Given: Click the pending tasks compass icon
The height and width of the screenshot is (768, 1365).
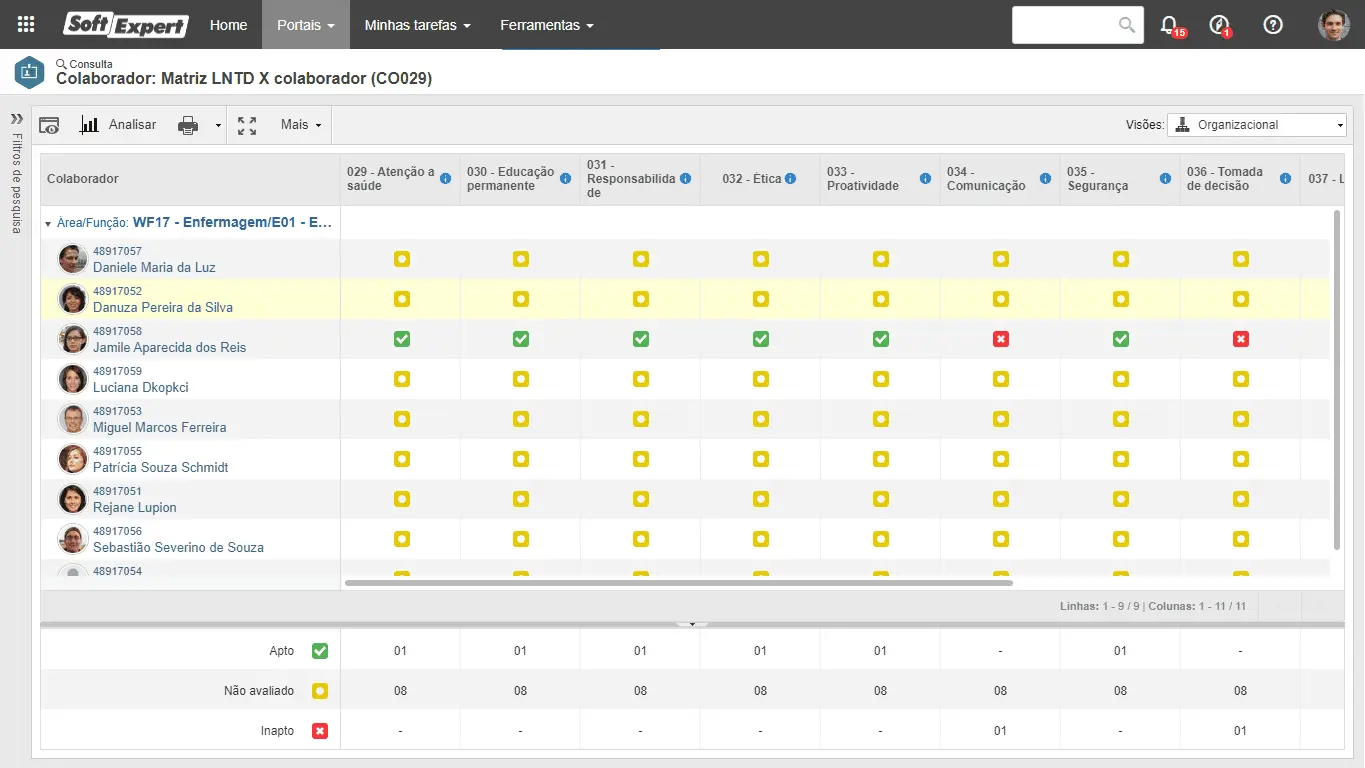Looking at the screenshot, I should [x=1219, y=25].
